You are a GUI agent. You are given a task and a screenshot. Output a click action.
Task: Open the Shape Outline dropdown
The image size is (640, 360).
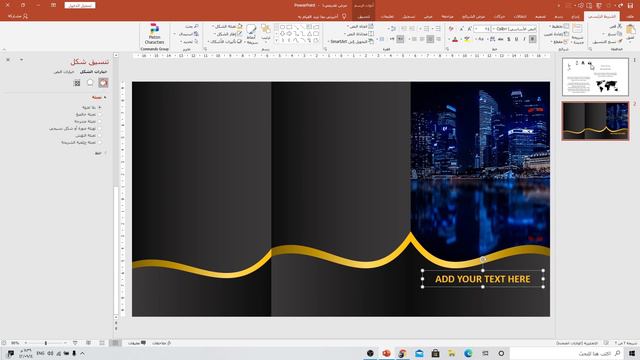coord(229,34)
